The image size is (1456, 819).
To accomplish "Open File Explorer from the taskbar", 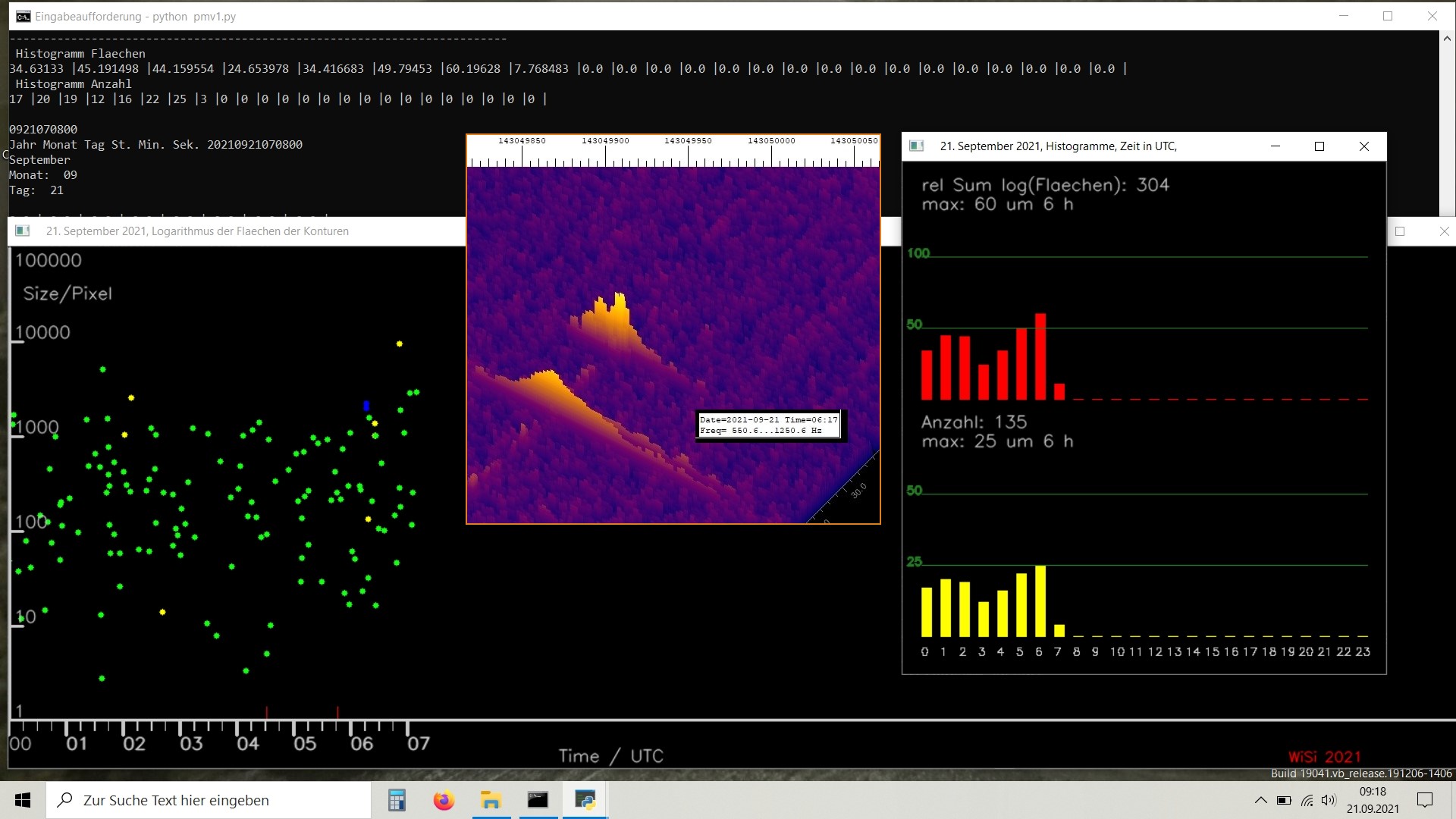I will (x=491, y=800).
